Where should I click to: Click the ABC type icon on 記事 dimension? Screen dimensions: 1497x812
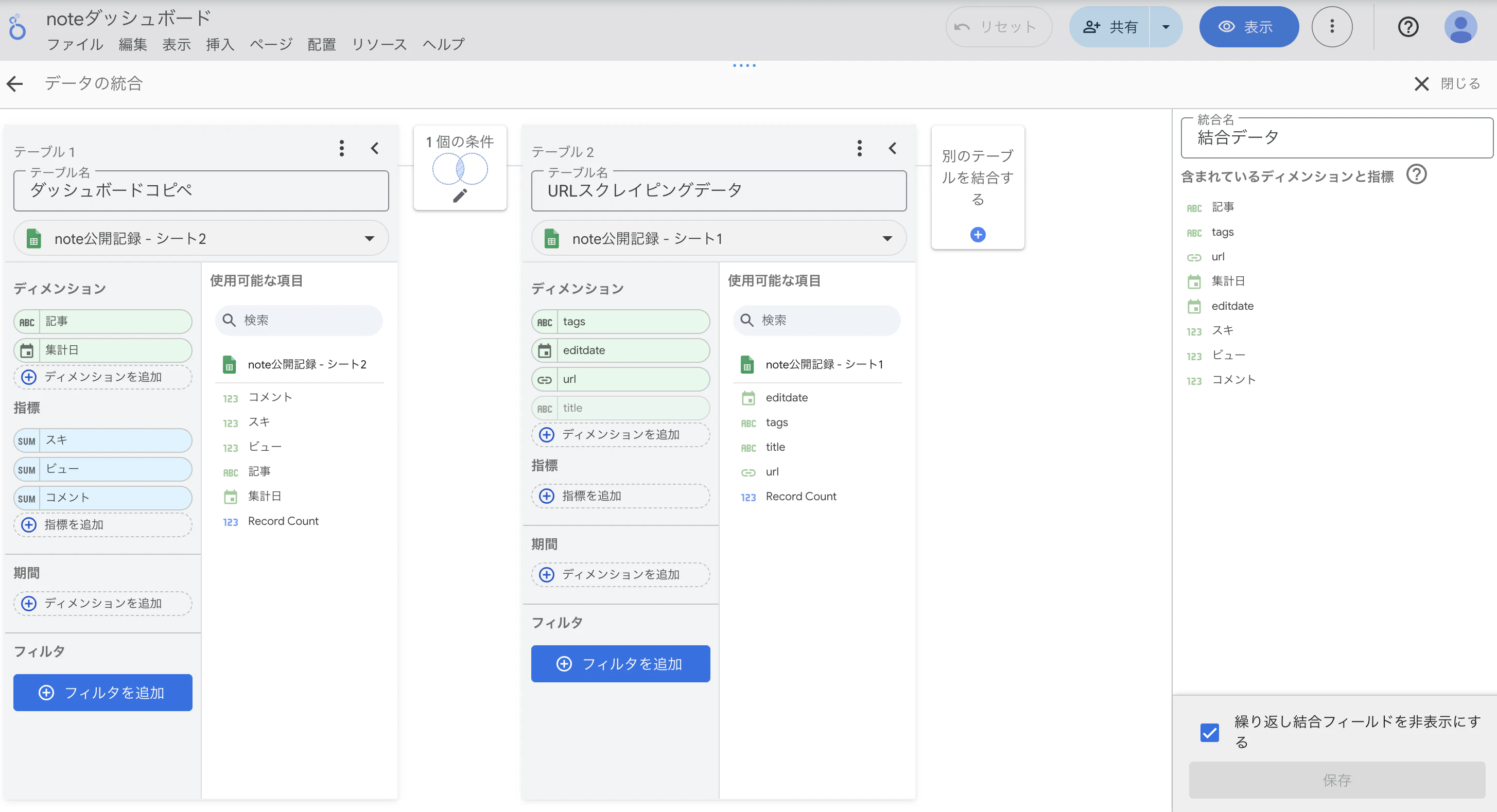[27, 322]
